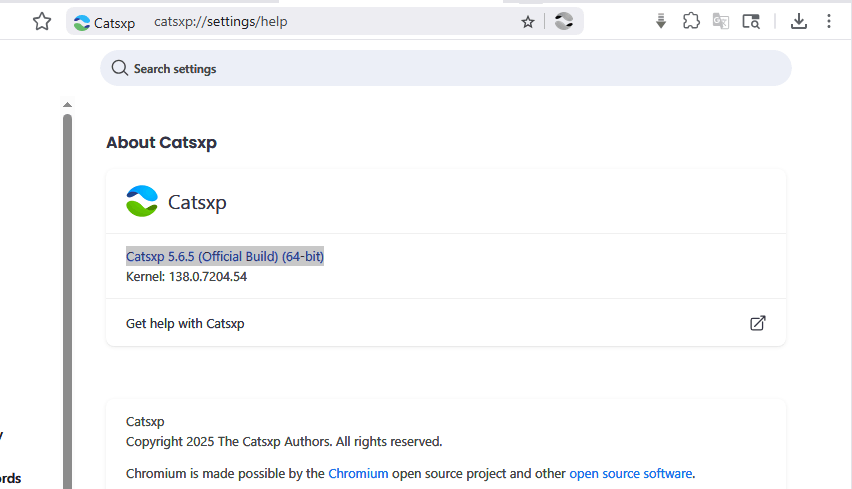Click the About Catsxp heading
Screen dimensions: 852x489
(x=161, y=142)
